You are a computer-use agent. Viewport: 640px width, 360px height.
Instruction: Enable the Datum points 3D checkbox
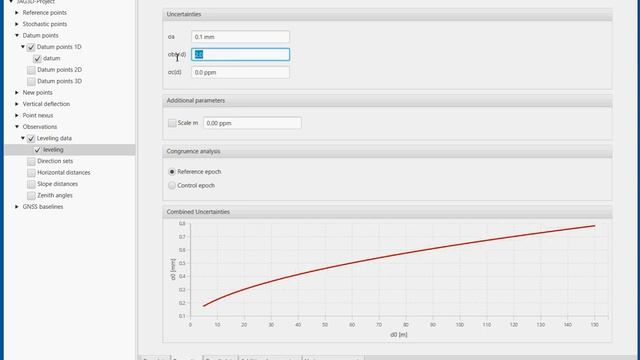pos(31,82)
